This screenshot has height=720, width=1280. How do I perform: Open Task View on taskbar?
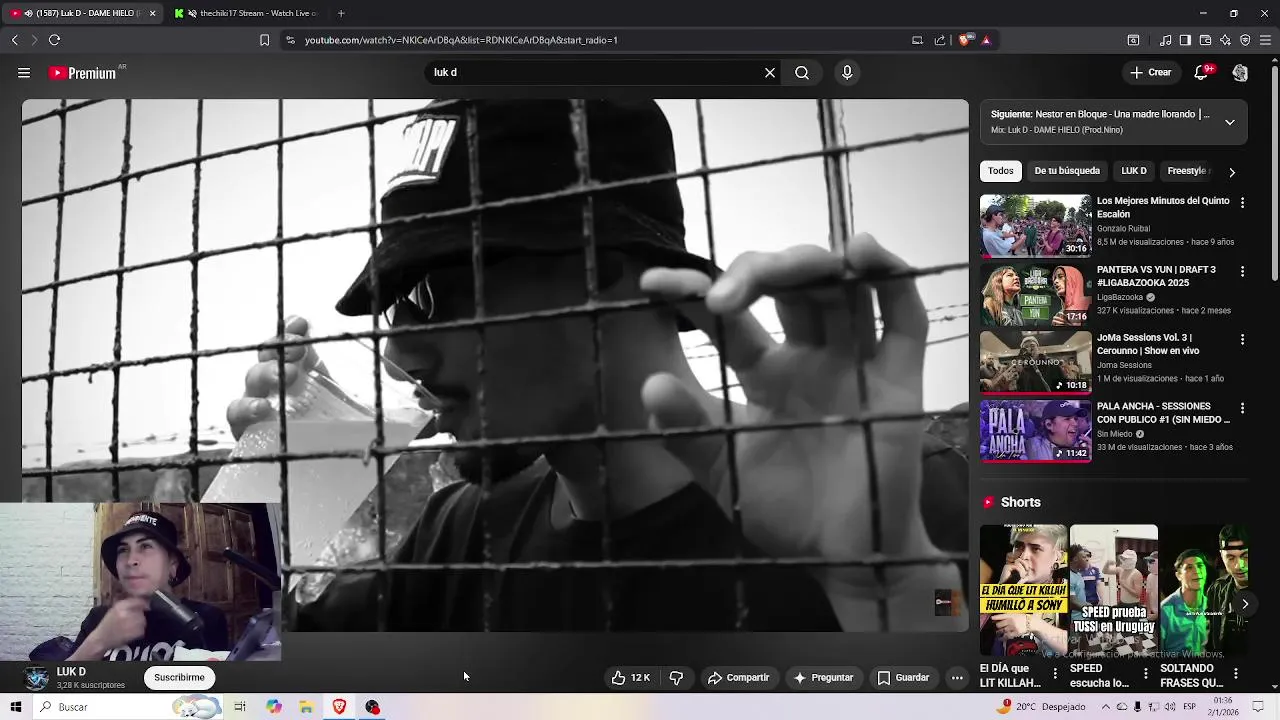(240, 707)
